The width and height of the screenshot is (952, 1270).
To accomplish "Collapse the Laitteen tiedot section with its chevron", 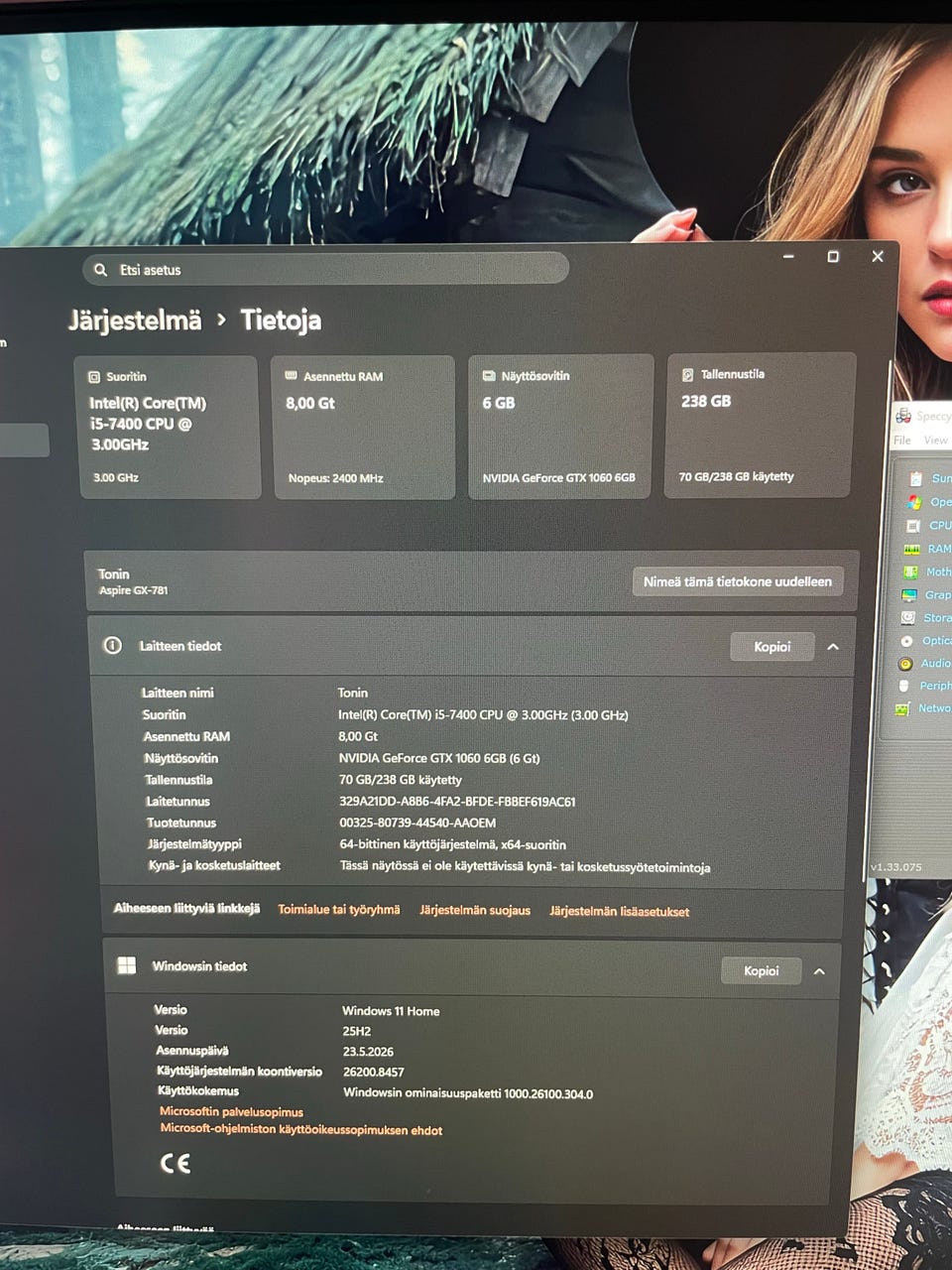I will point(833,647).
